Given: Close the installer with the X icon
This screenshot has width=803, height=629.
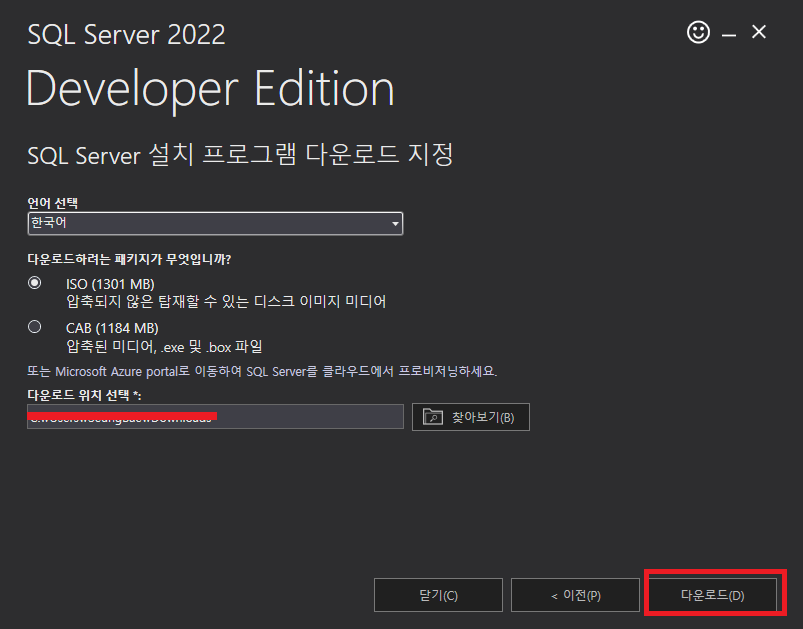Looking at the screenshot, I should 758,32.
